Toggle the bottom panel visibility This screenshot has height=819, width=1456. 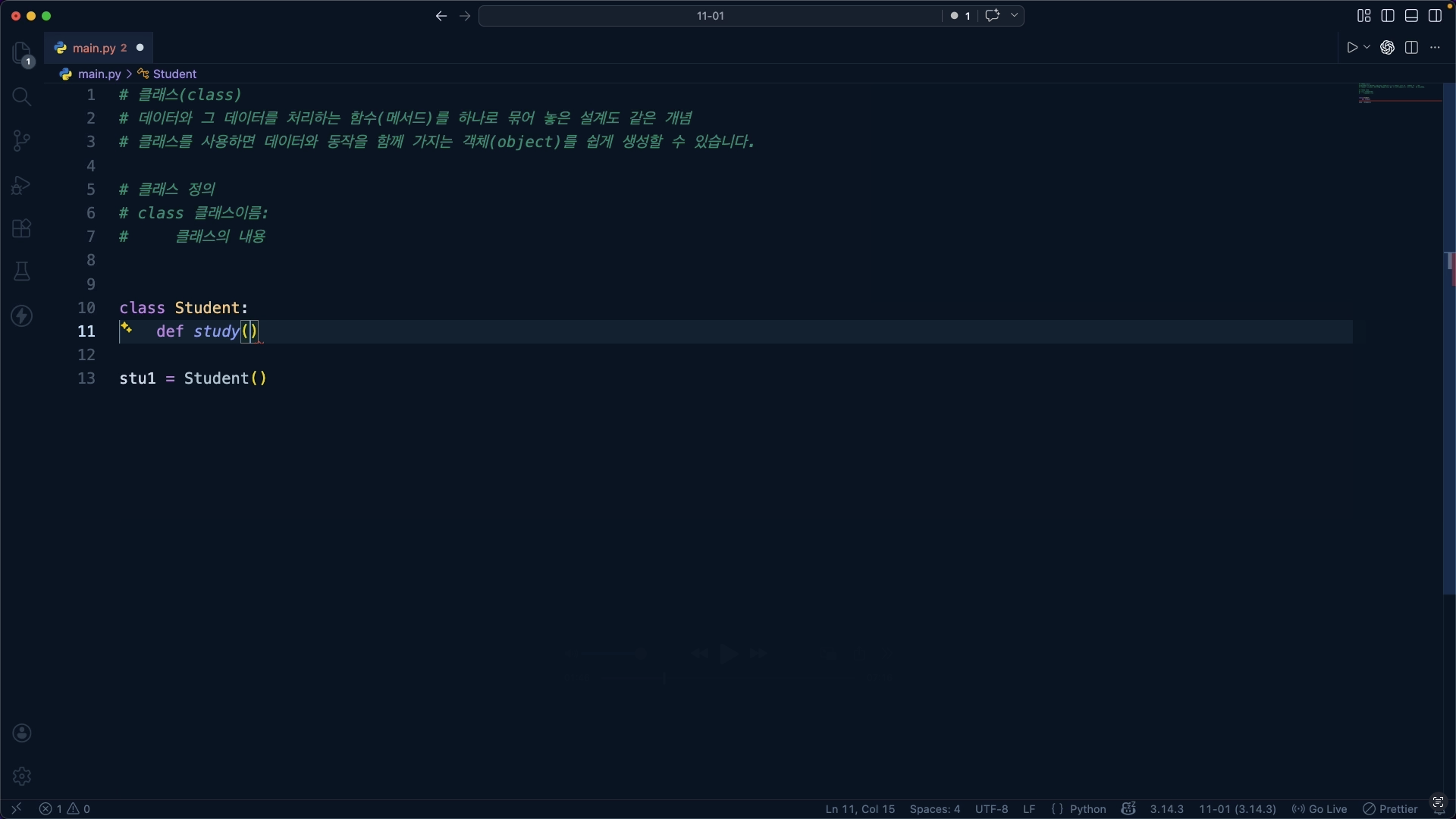pyautogui.click(x=1411, y=16)
